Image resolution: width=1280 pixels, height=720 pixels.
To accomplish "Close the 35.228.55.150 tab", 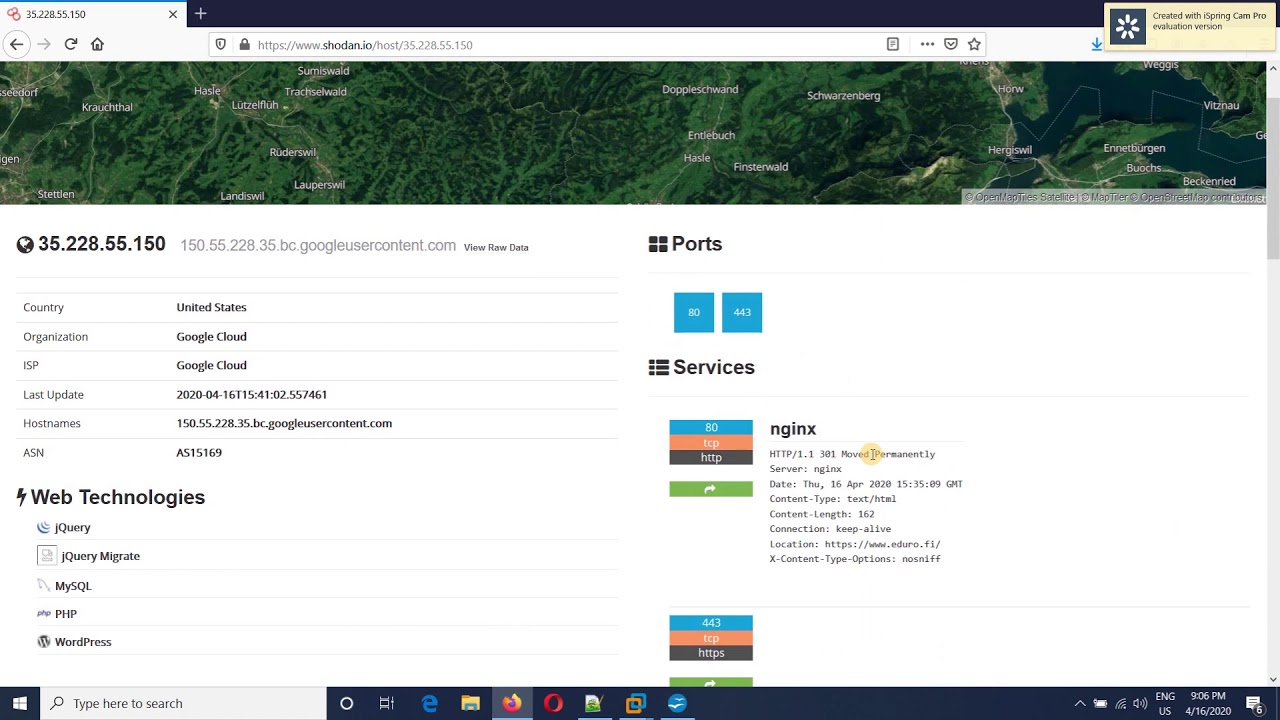I will click(x=172, y=14).
